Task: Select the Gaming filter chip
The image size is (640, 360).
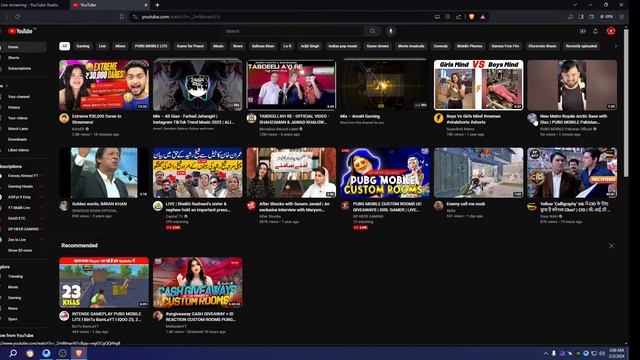Action: tap(83, 46)
